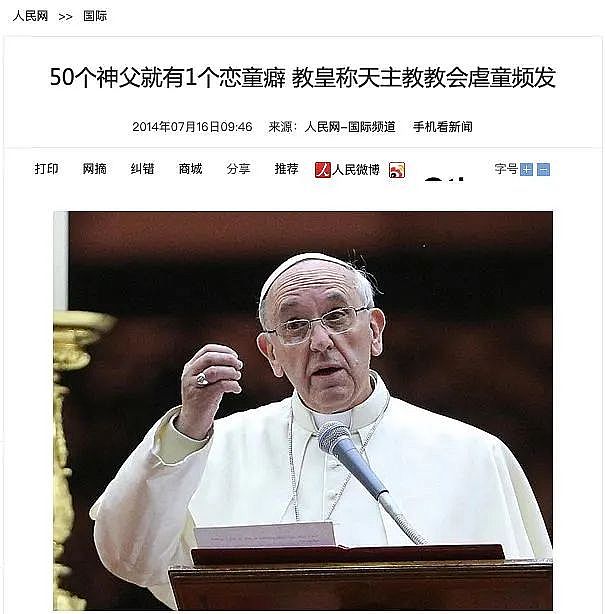
Task: Click the Sina Weibo share icon
Action: pos(397,170)
